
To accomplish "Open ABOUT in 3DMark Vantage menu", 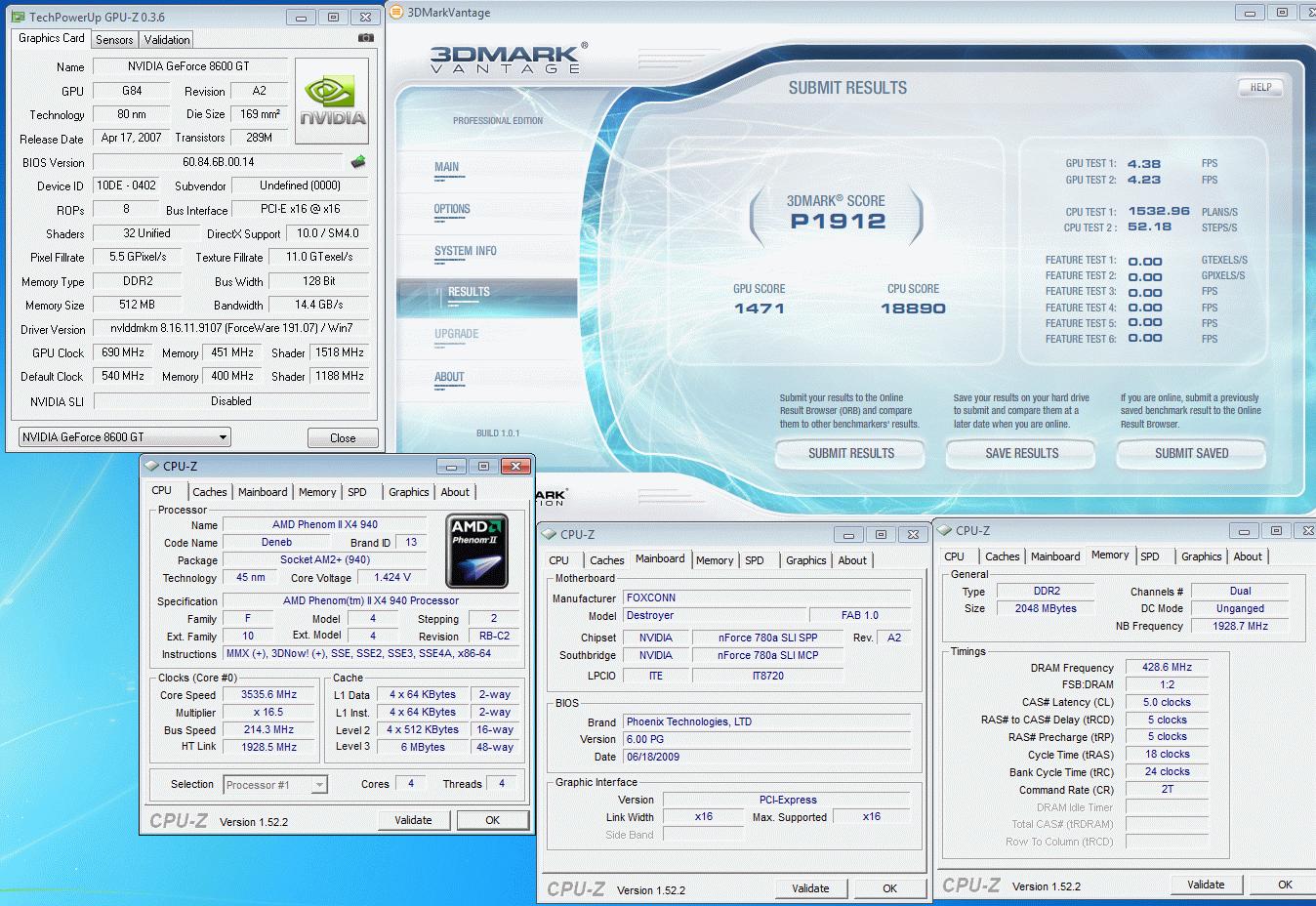I will (449, 377).
